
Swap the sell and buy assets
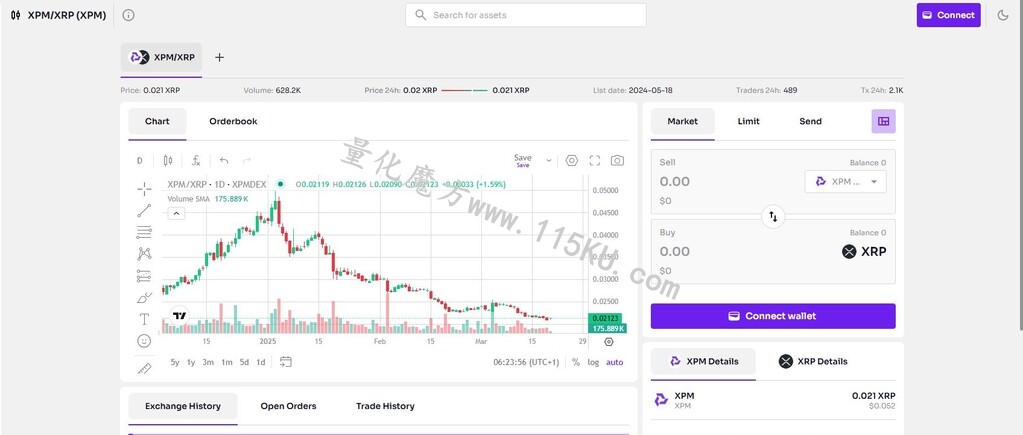773,217
